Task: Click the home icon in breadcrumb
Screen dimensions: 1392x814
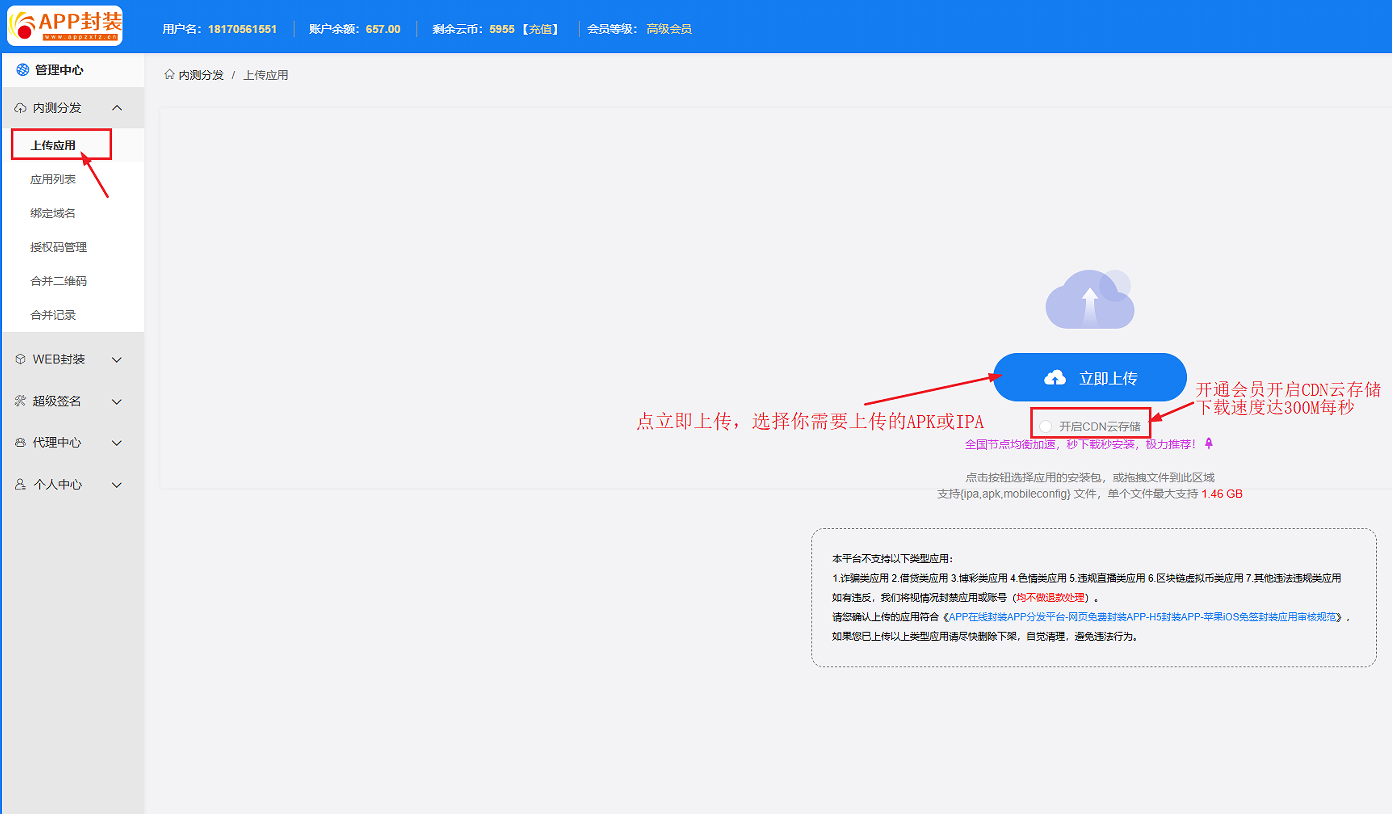Action: [x=170, y=75]
